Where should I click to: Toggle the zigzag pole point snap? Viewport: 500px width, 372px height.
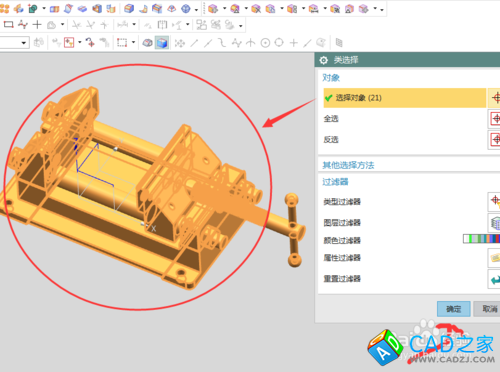pos(236,43)
